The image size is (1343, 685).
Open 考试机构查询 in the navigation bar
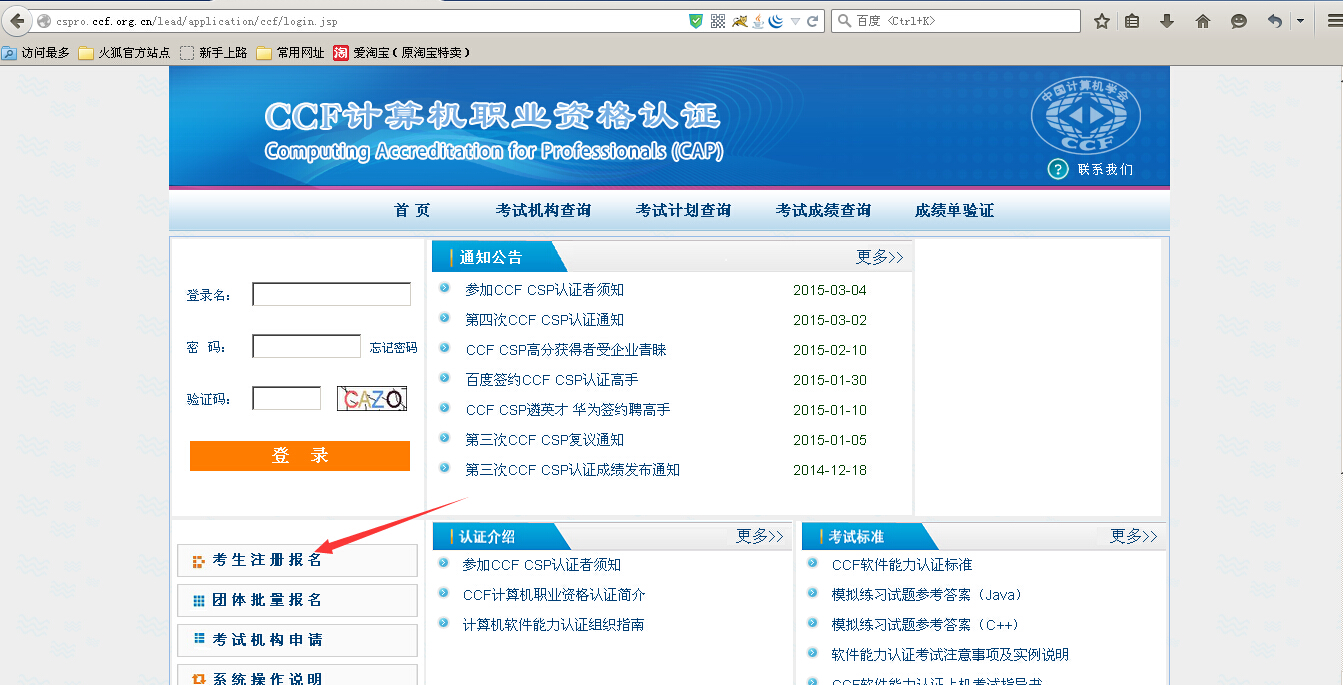click(x=543, y=210)
